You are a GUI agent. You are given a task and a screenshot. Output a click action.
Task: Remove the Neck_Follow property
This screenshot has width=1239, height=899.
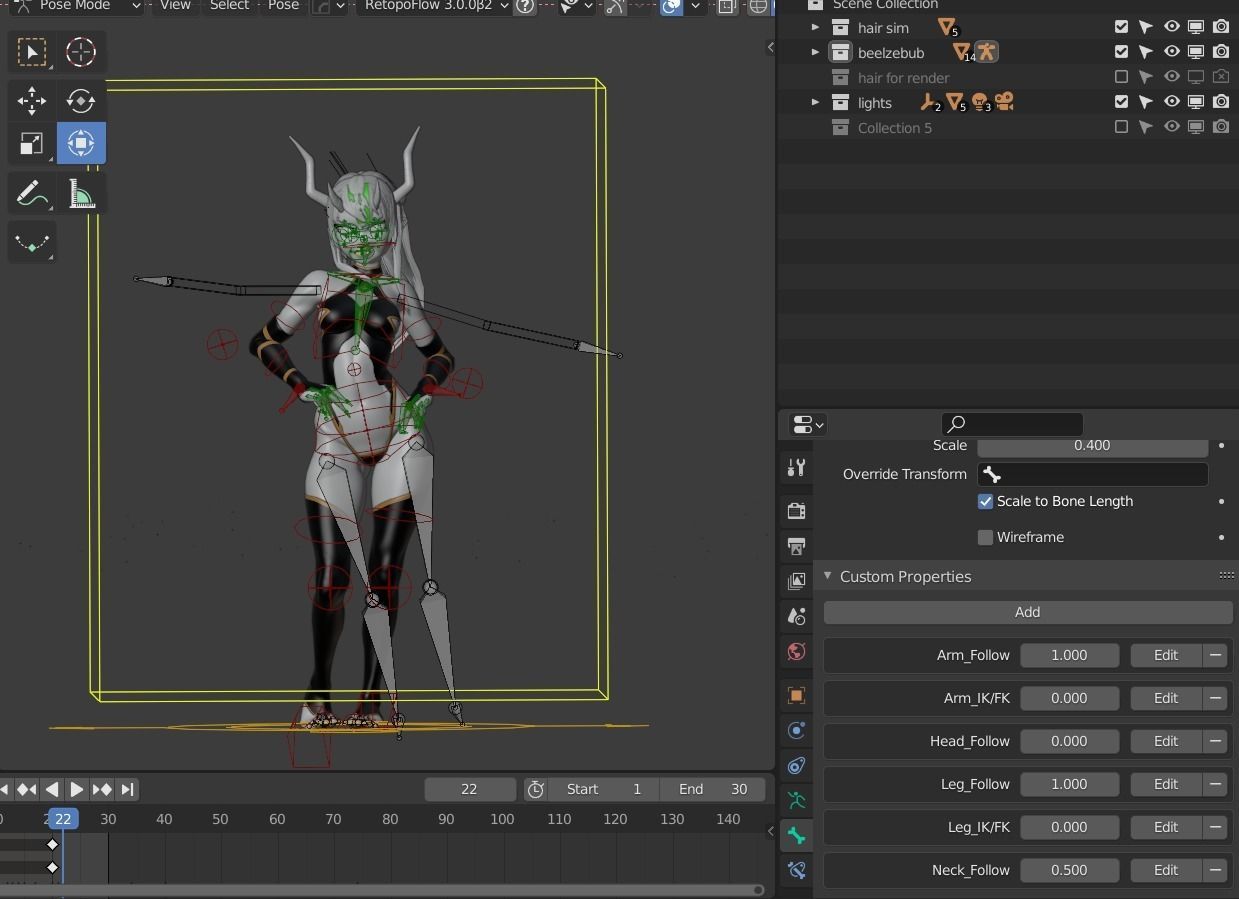(1215, 870)
